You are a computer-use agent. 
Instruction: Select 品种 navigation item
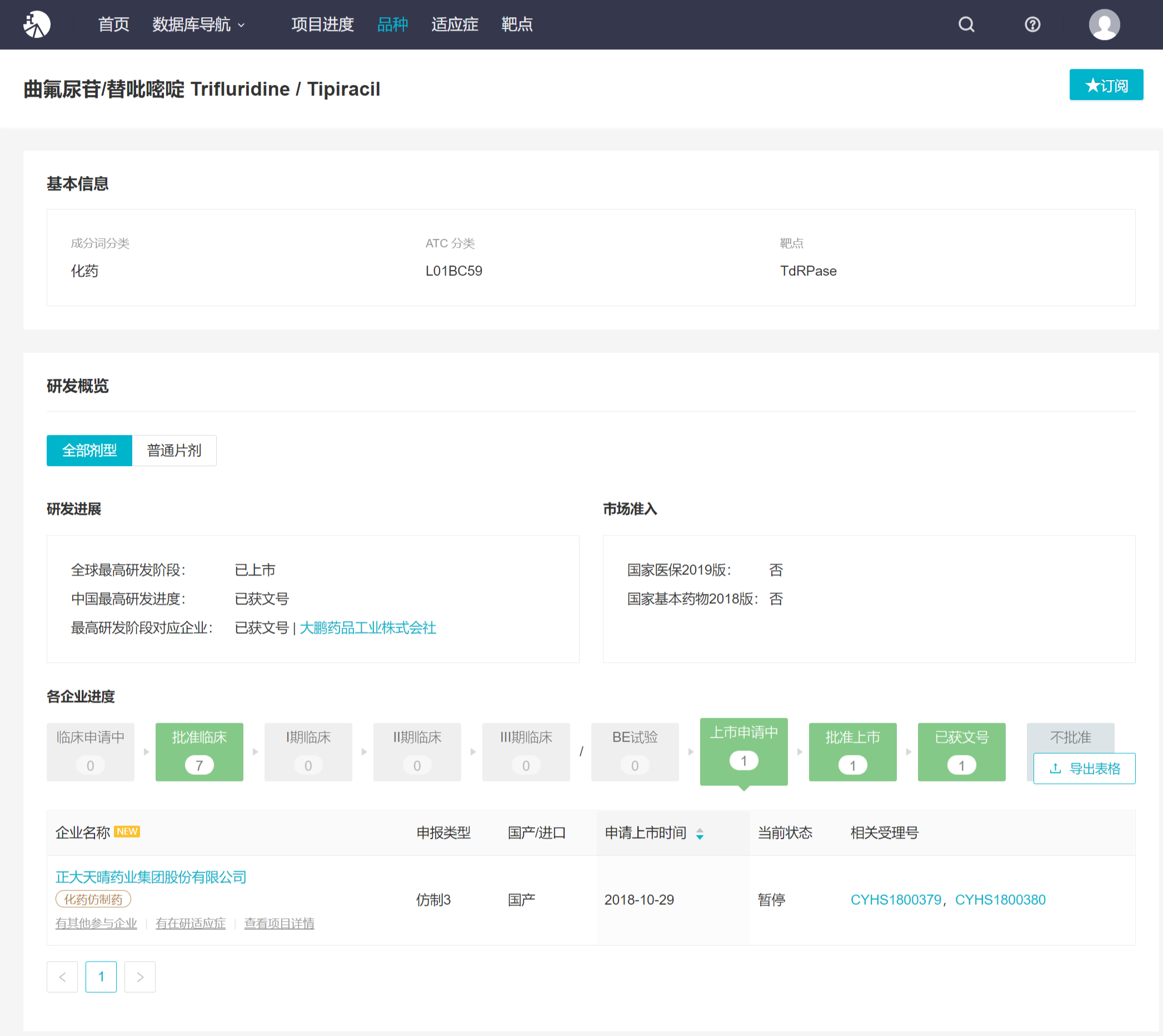(x=393, y=24)
